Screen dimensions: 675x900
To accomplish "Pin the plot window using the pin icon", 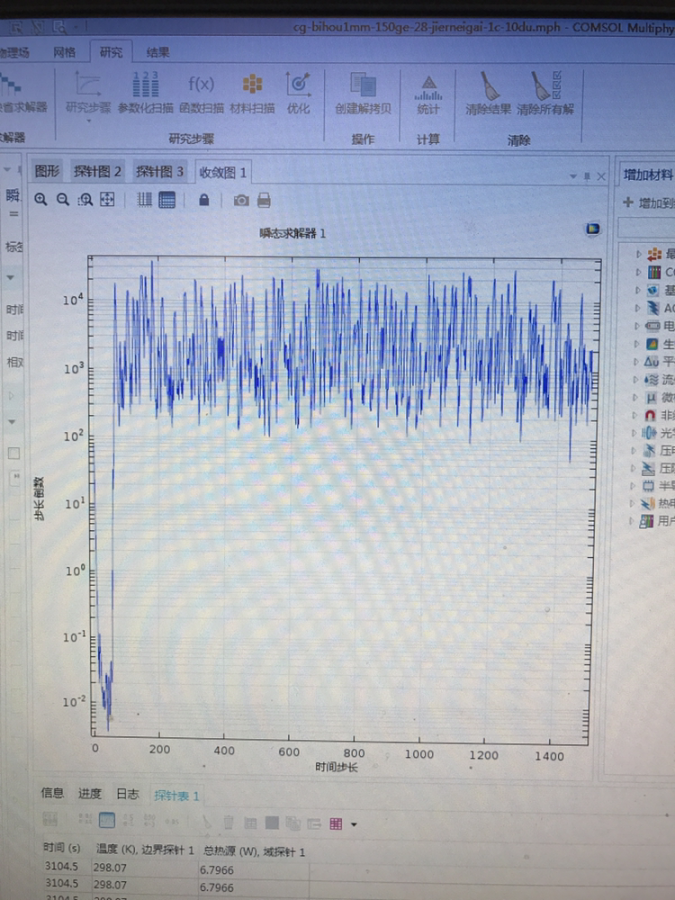I will click(x=587, y=176).
